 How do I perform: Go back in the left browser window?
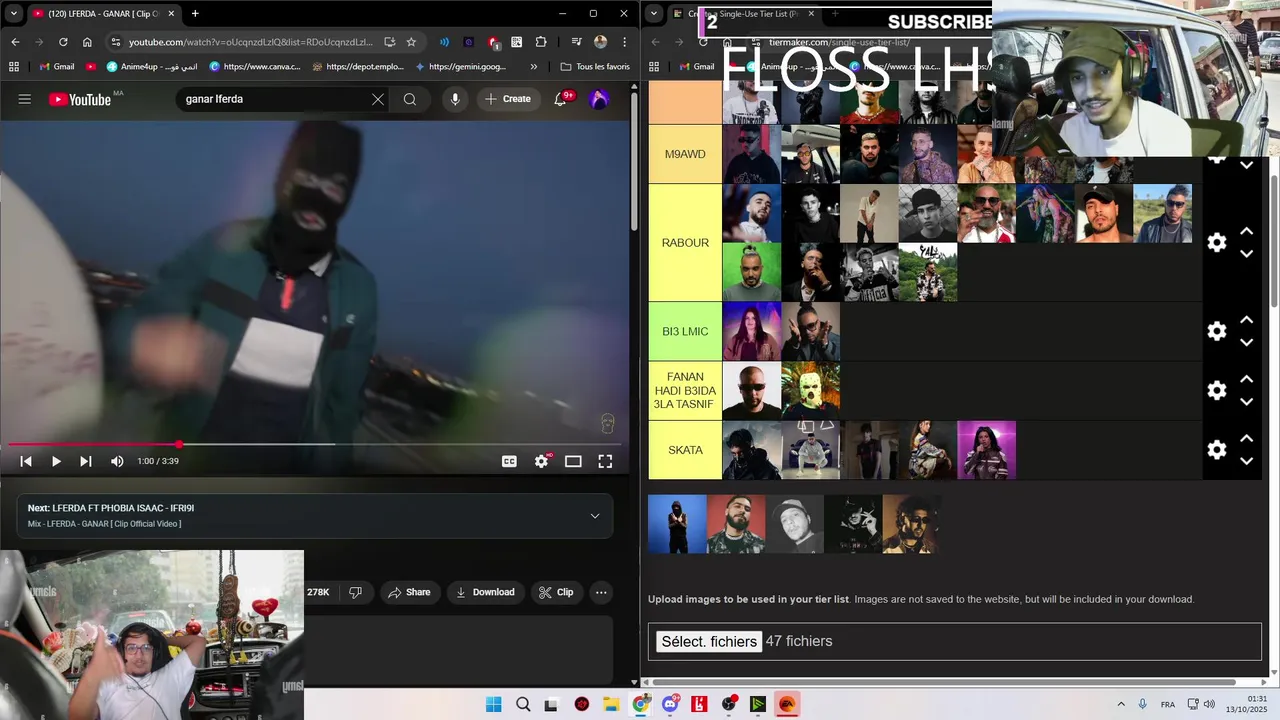point(15,42)
